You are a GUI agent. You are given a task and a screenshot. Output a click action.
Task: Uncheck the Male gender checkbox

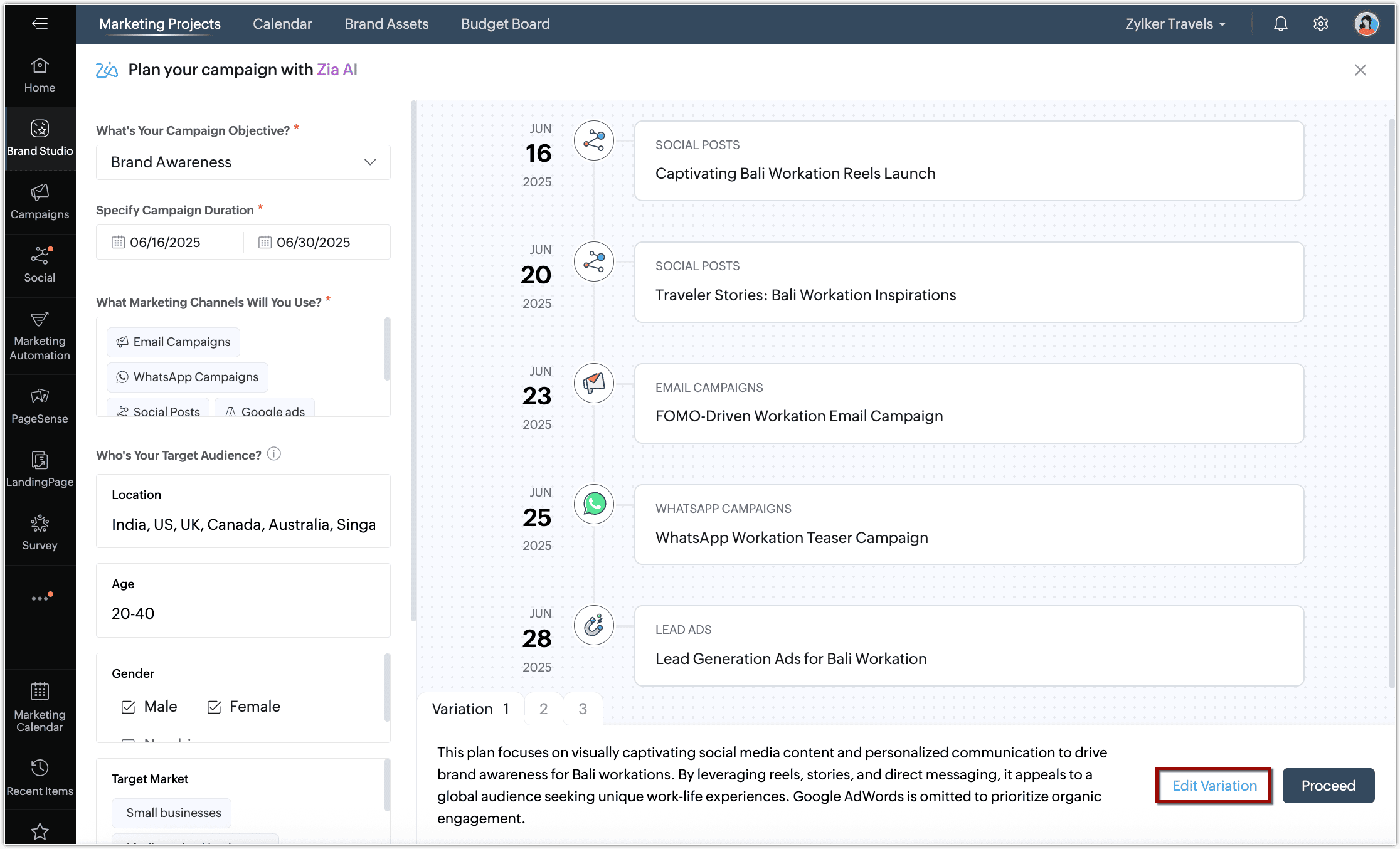[x=129, y=707]
